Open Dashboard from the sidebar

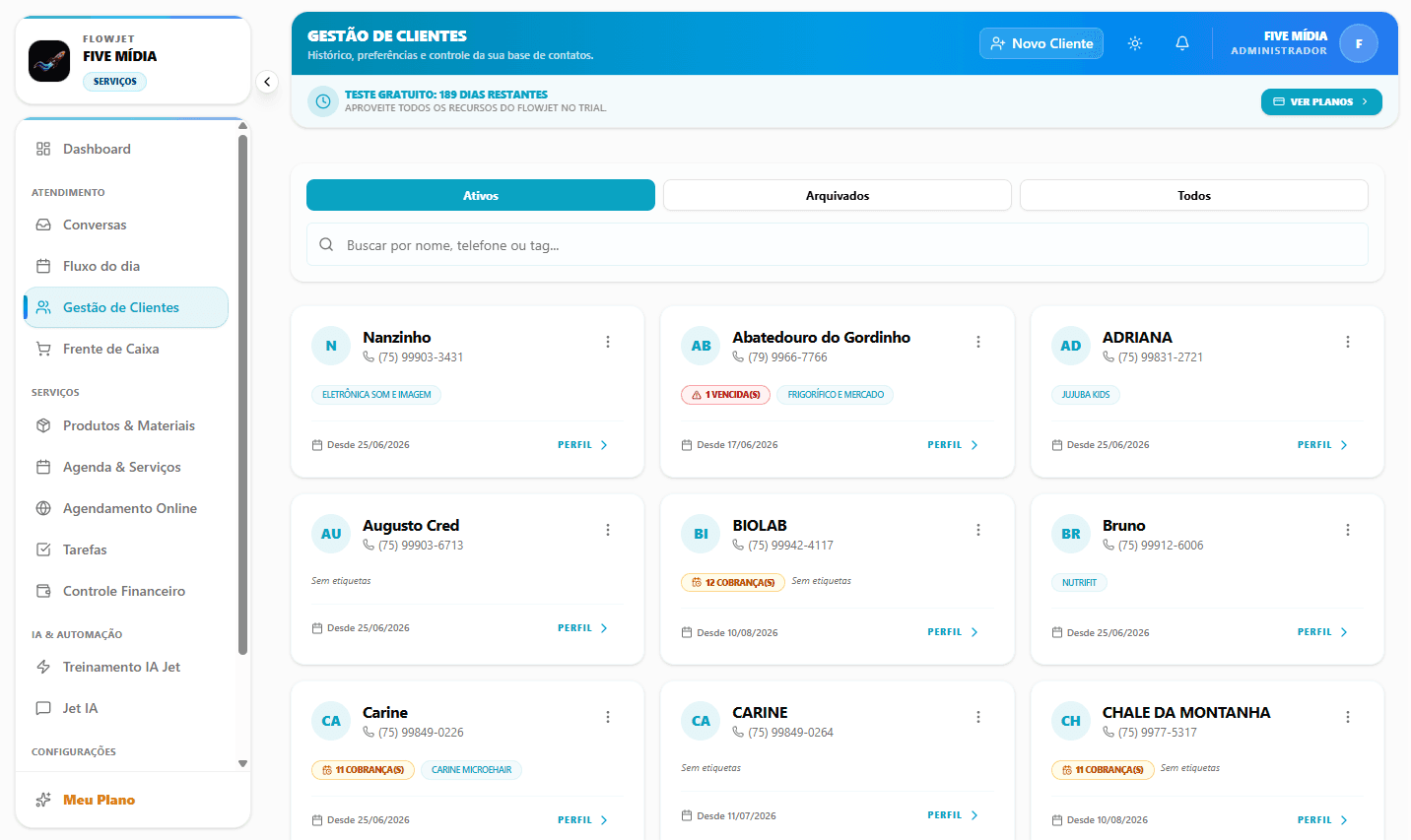coord(126,149)
